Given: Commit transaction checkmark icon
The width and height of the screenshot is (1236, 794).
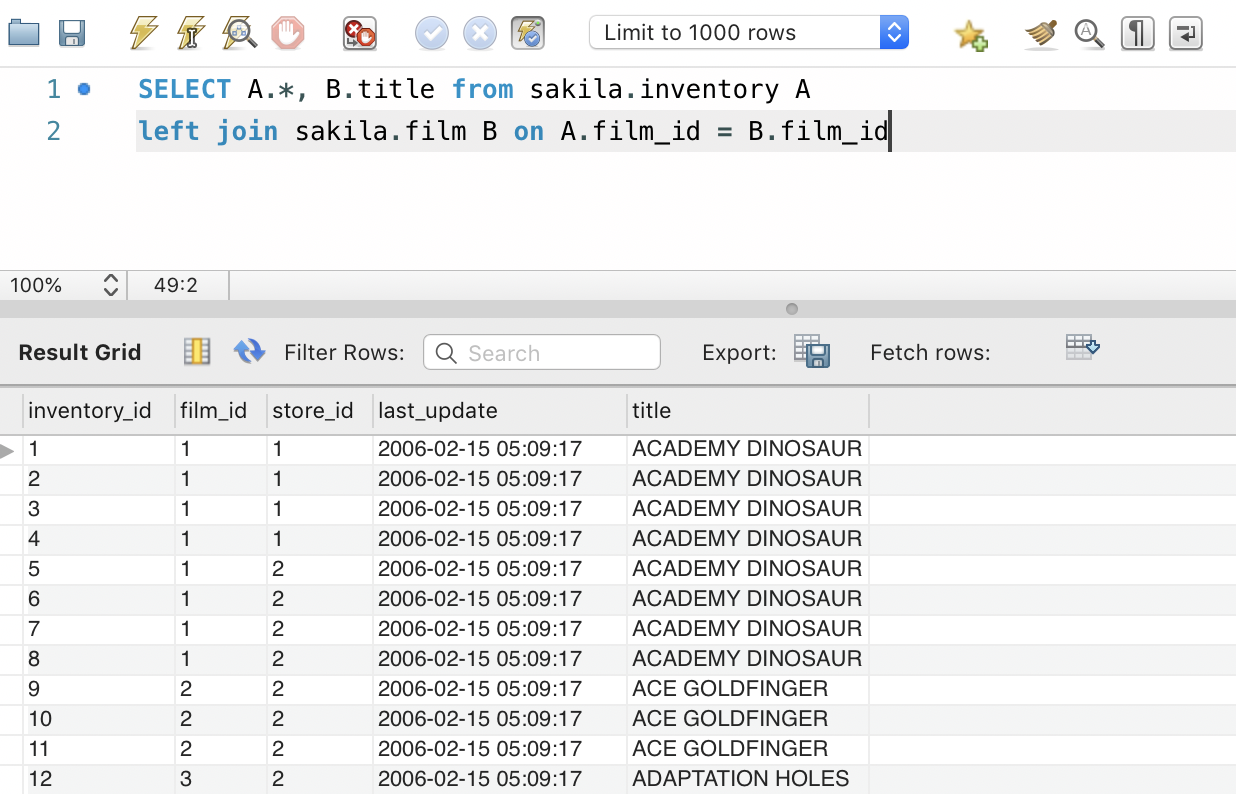Looking at the screenshot, I should point(432,34).
